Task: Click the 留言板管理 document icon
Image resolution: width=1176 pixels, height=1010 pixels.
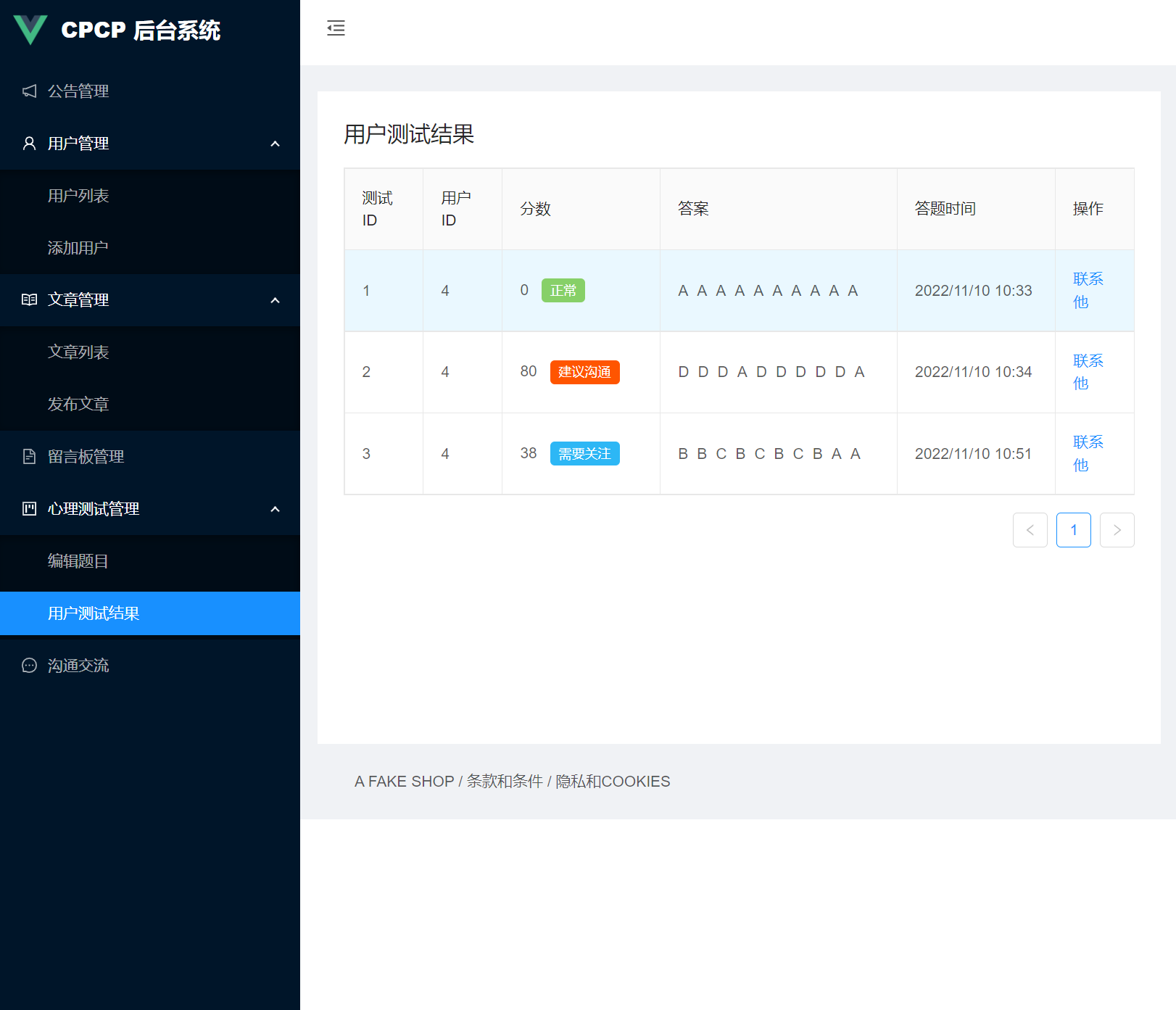Action: 29,456
